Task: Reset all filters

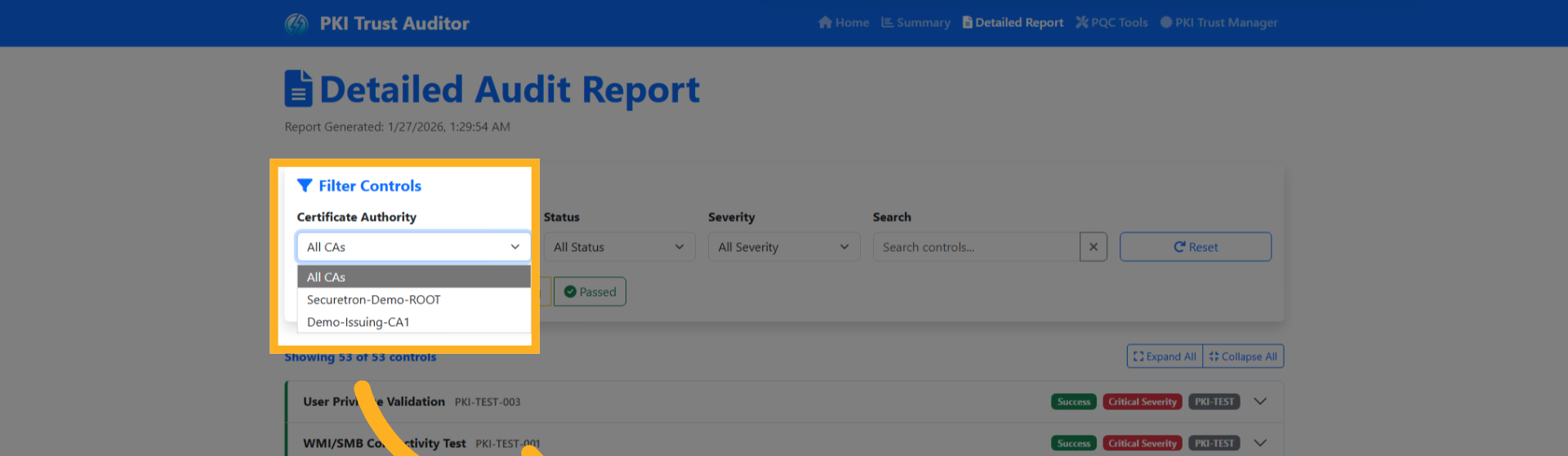Action: (x=1196, y=247)
